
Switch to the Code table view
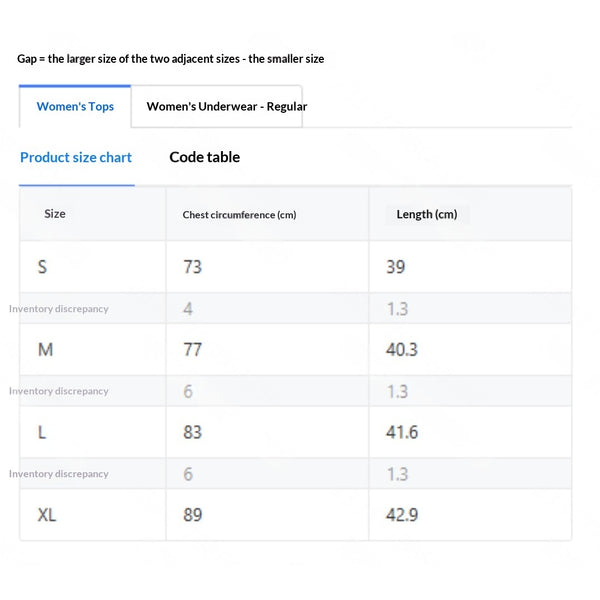coord(204,157)
